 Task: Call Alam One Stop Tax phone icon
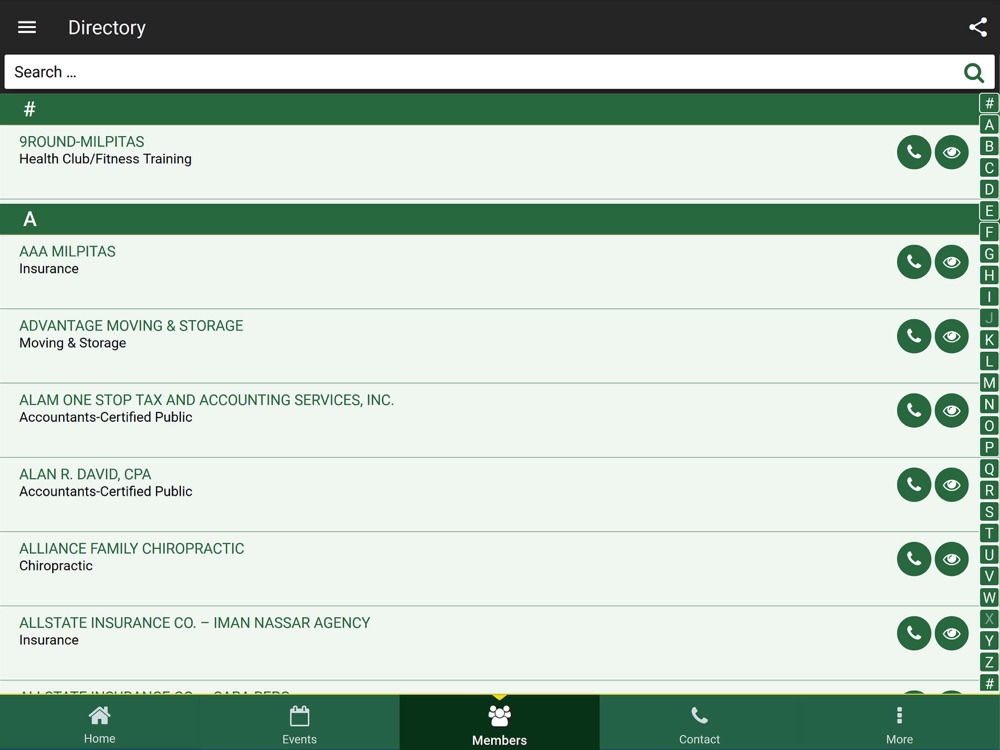coord(914,411)
